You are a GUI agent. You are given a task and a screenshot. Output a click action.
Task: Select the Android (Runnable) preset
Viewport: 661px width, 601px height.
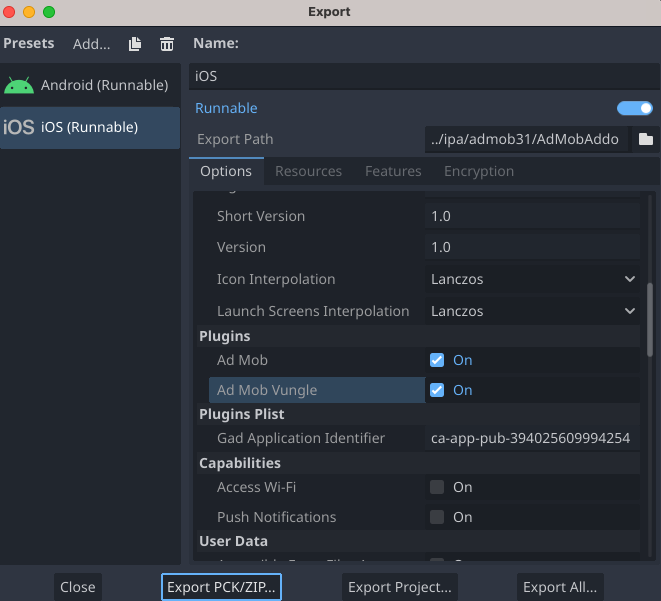tap(90, 86)
